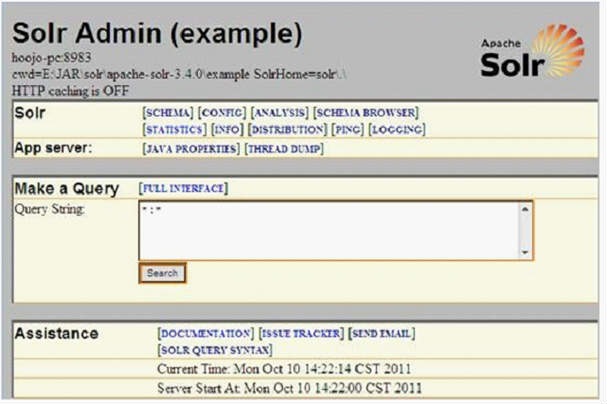Open the THREAD DUMP link

point(284,149)
